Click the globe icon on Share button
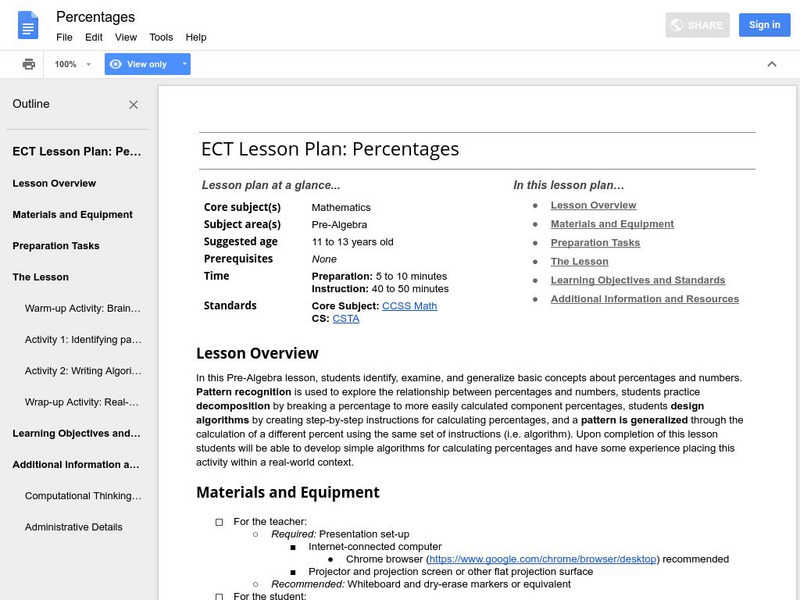The width and height of the screenshot is (800, 600). click(x=677, y=25)
